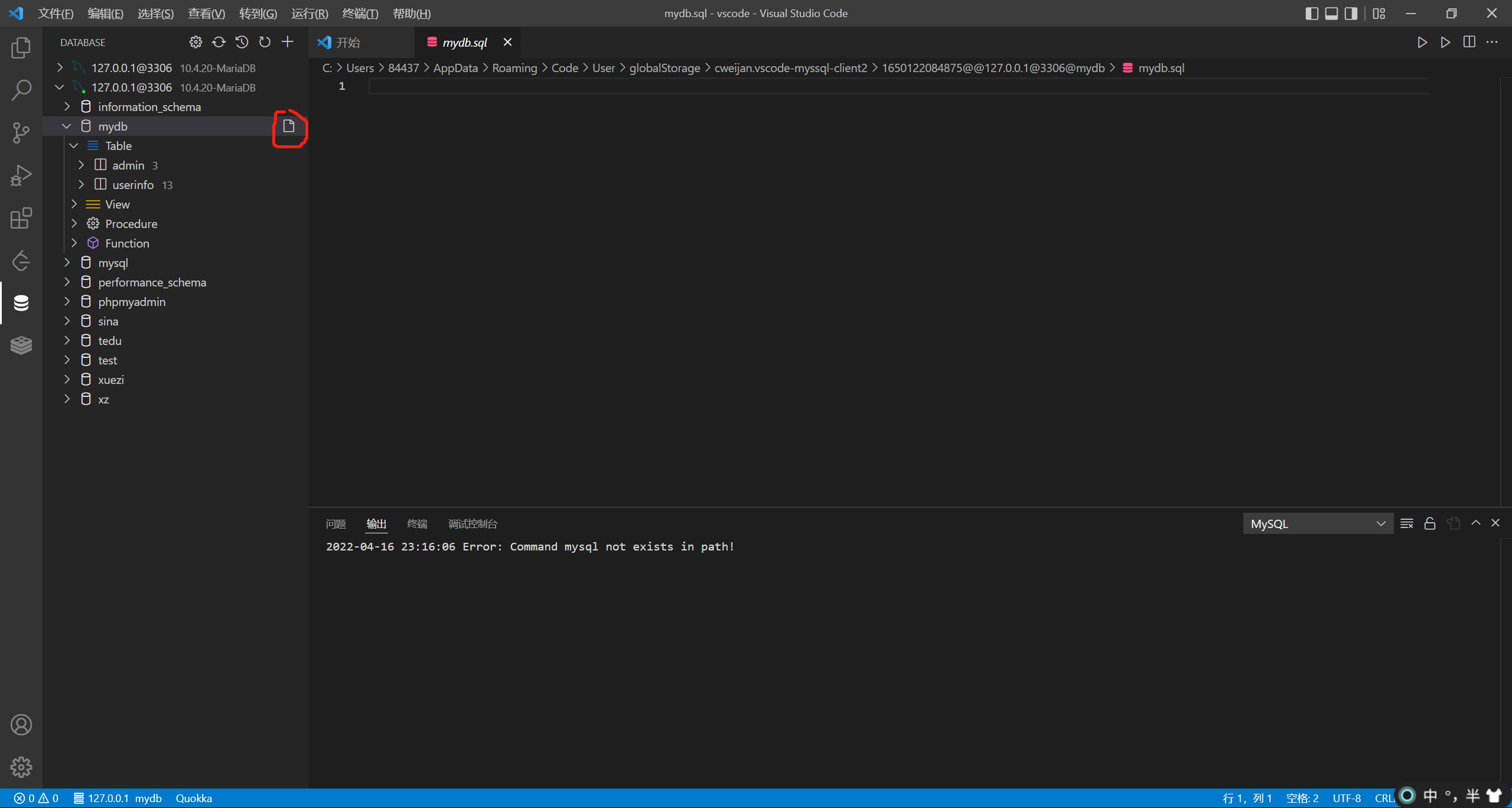Open the MySQL output channel dropdown
The image size is (1512, 808).
(x=1318, y=524)
